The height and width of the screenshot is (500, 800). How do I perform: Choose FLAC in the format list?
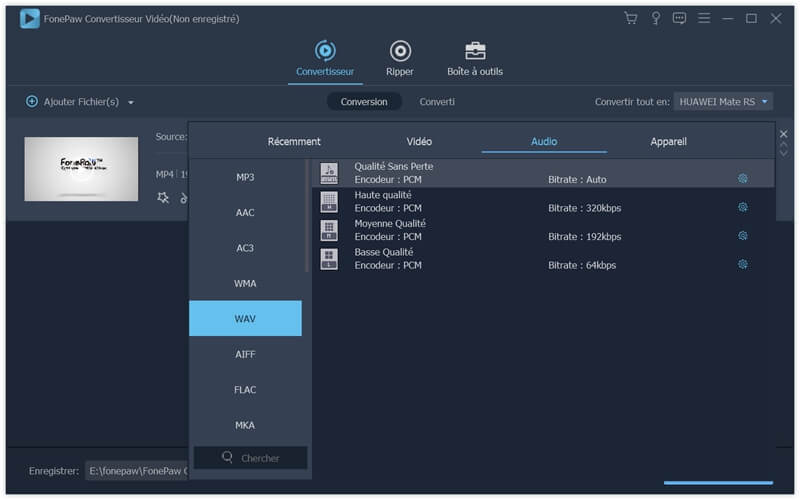pyautogui.click(x=245, y=390)
